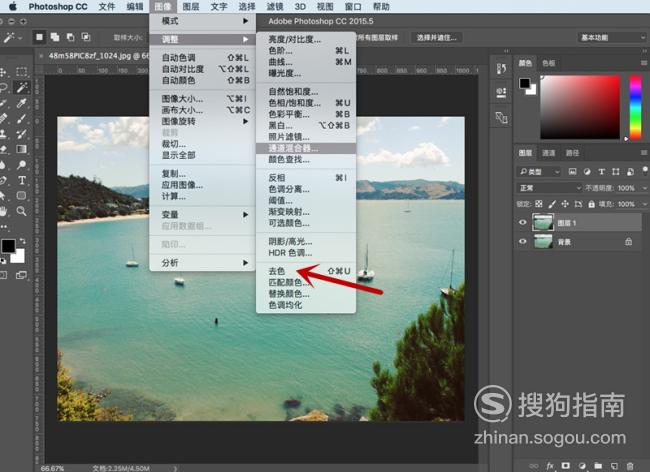650x472 pixels.
Task: Click New Selection mode icon
Action: (39, 37)
